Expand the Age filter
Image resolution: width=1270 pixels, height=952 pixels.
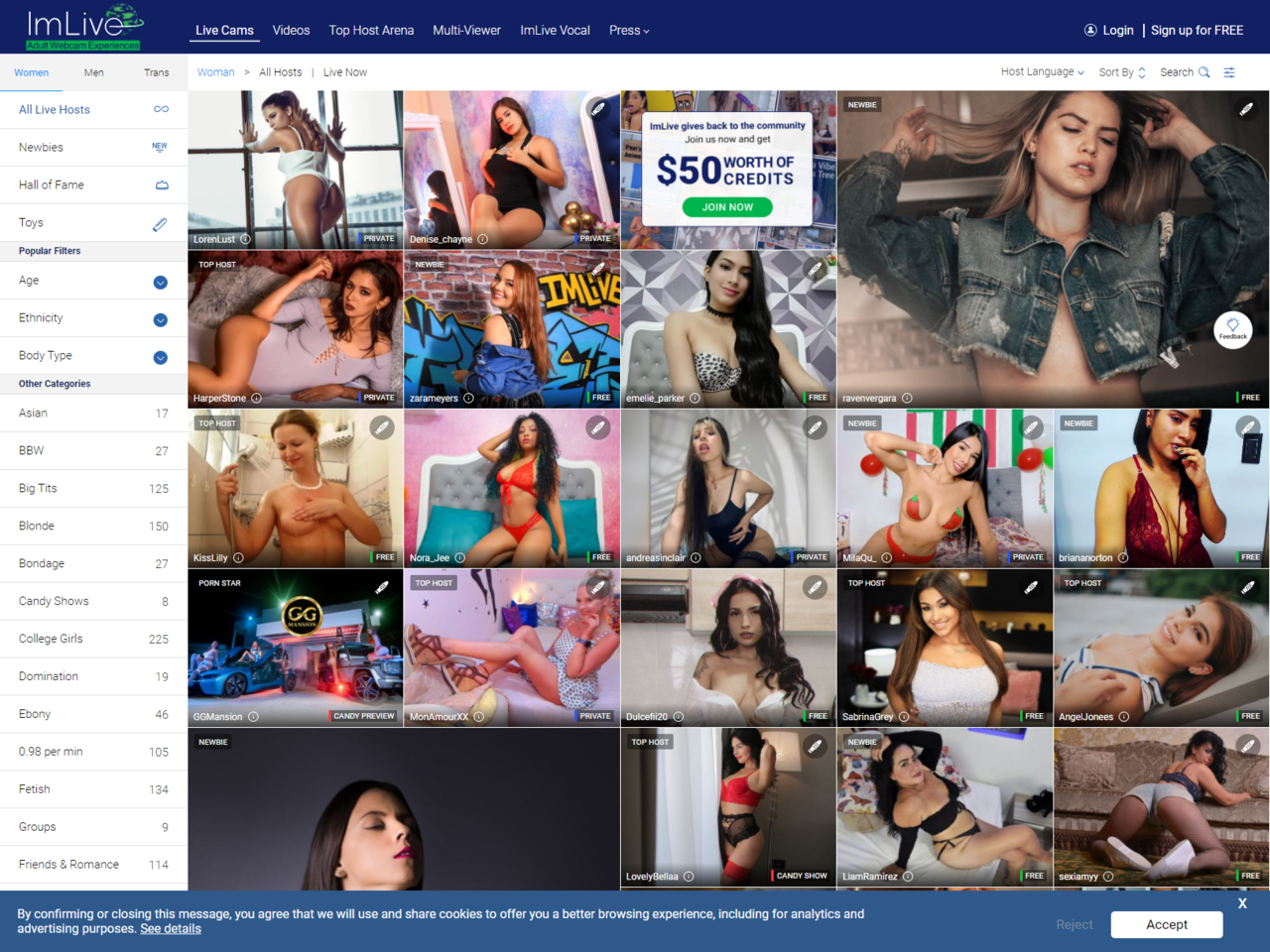[161, 283]
